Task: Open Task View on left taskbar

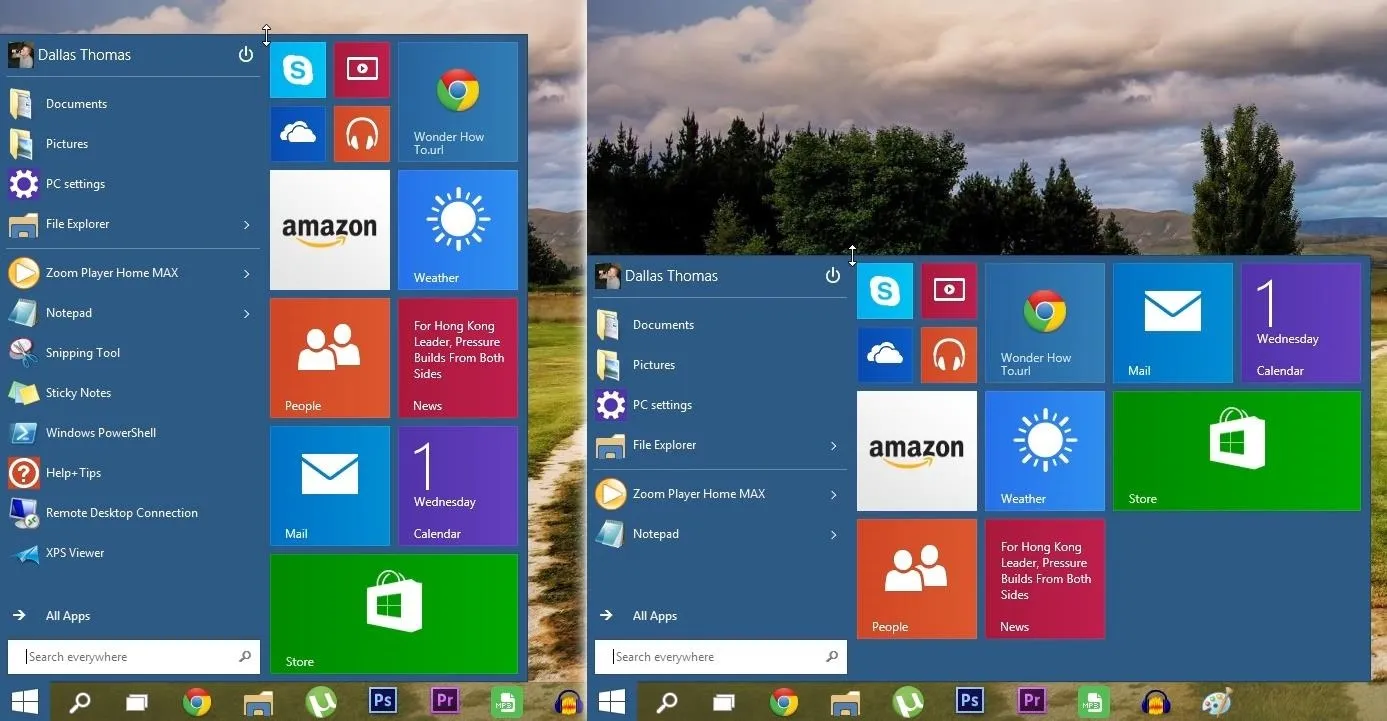Action: click(x=137, y=703)
